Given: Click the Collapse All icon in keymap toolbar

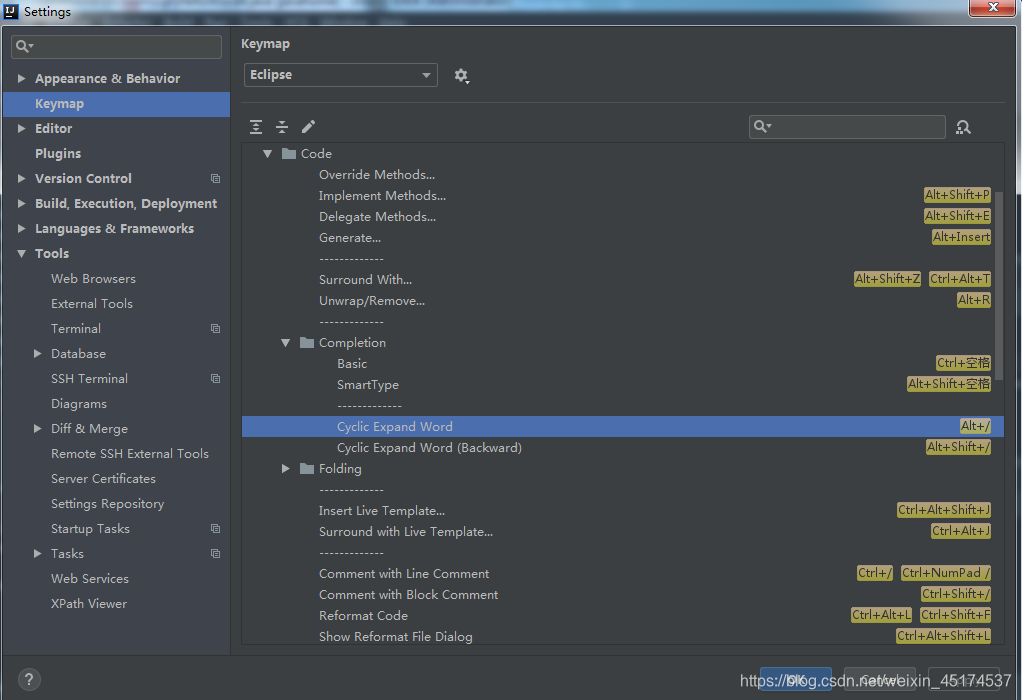Looking at the screenshot, I should click(x=282, y=127).
